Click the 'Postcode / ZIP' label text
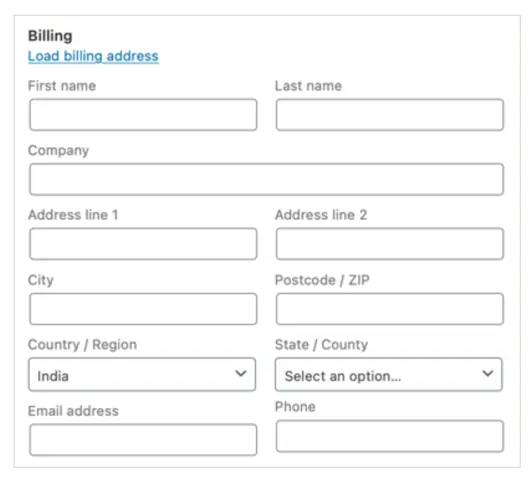The height and width of the screenshot is (488, 531). coord(322,280)
